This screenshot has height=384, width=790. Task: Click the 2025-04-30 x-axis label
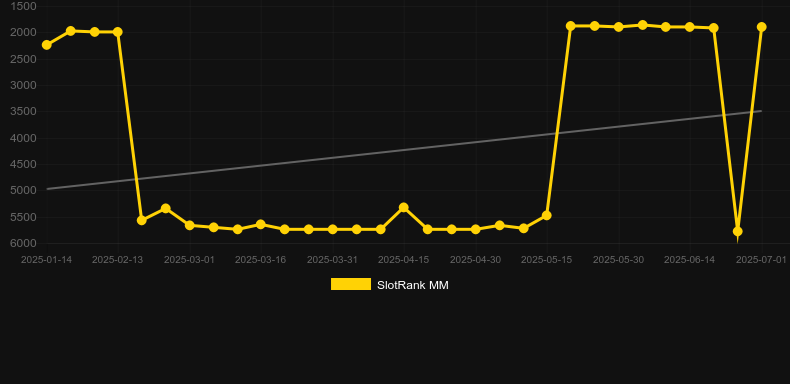(475, 260)
